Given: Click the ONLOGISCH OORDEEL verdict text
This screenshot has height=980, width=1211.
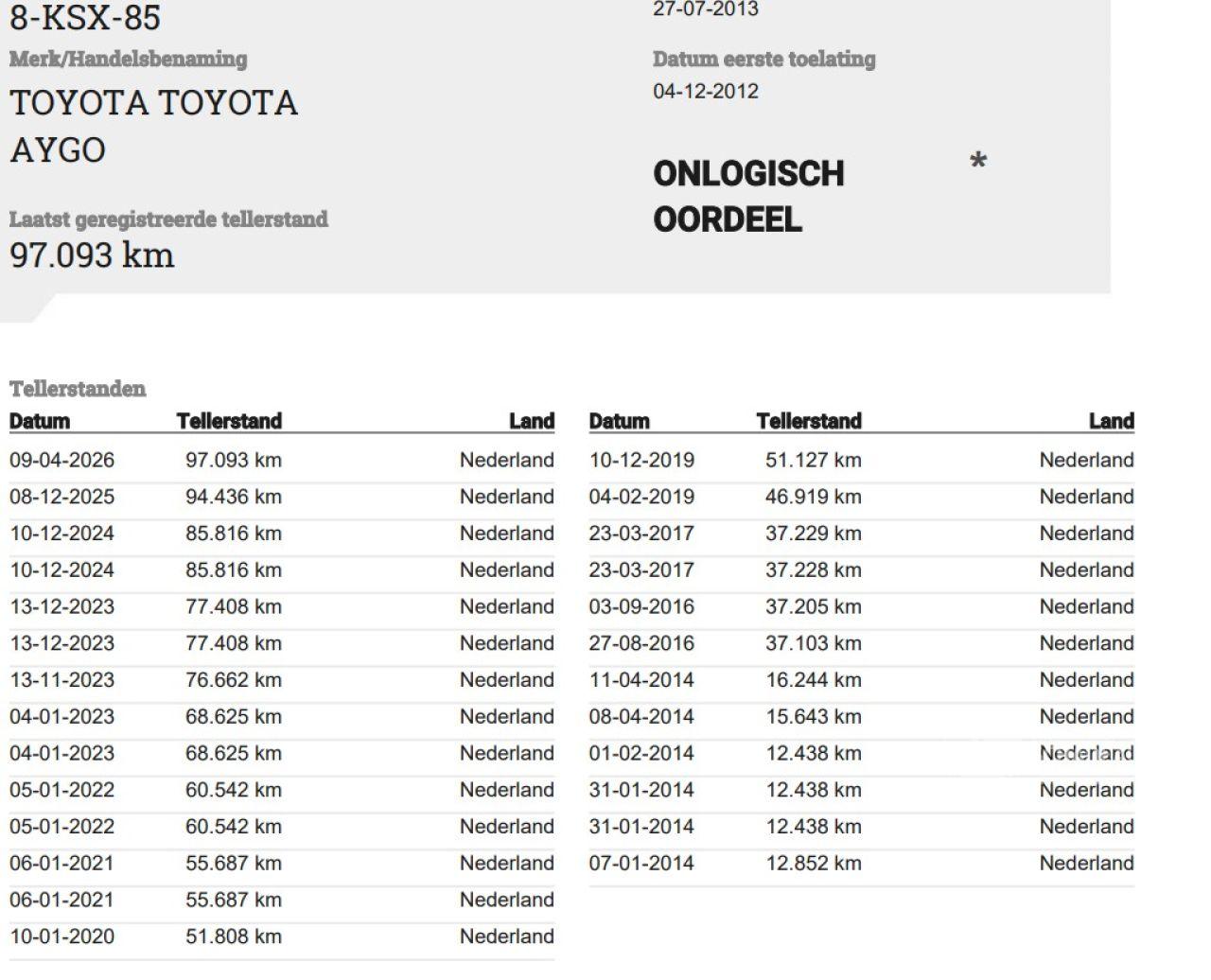Looking at the screenshot, I should click(747, 196).
